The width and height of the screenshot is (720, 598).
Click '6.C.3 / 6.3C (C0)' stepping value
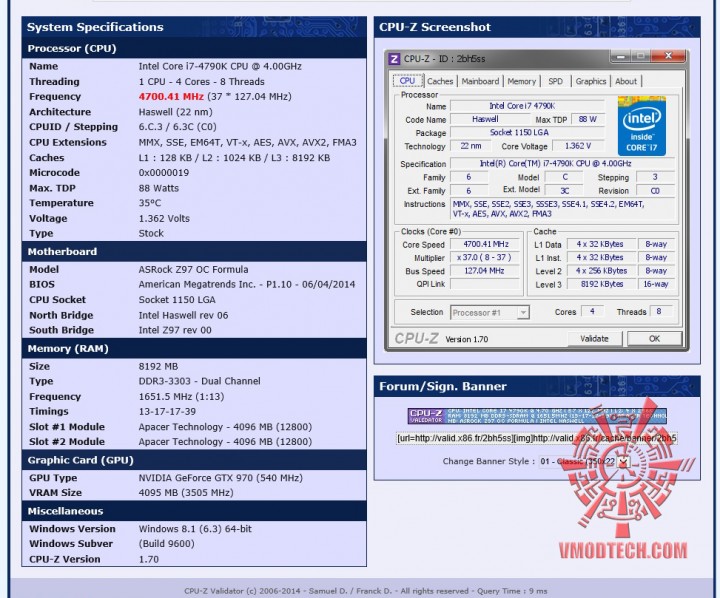[x=178, y=127]
